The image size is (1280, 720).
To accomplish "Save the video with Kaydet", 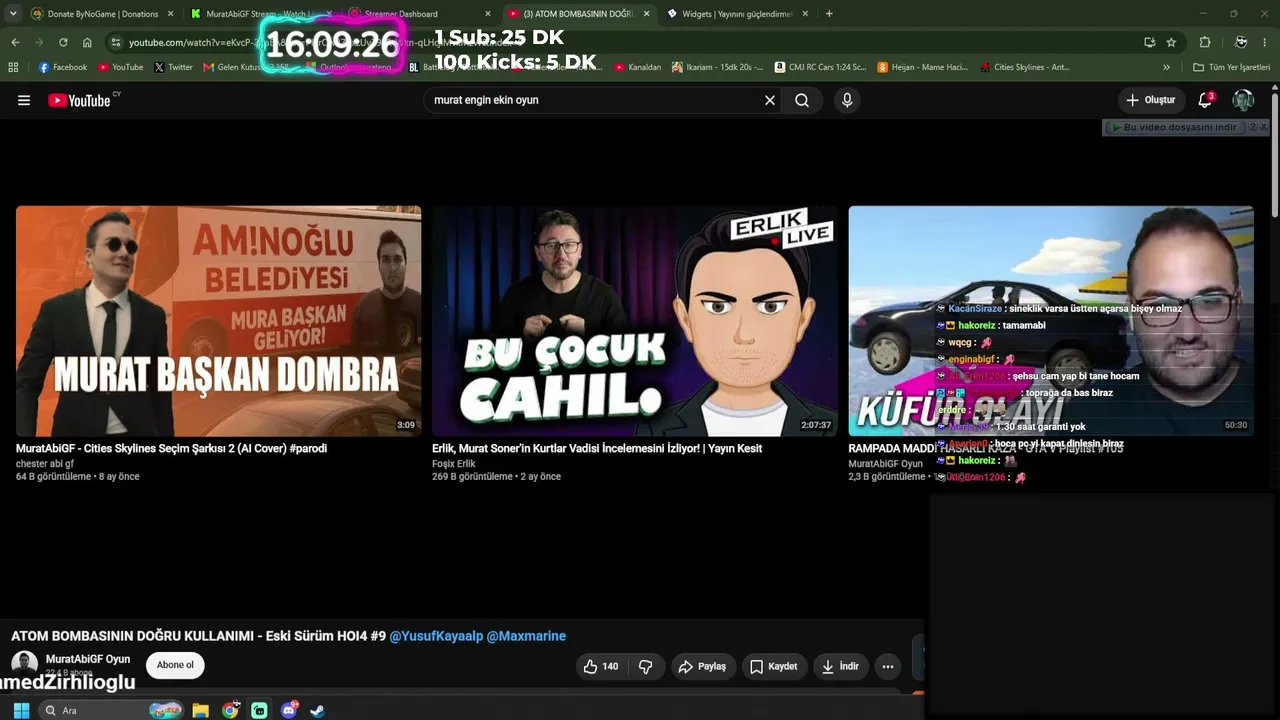I will pos(774,666).
